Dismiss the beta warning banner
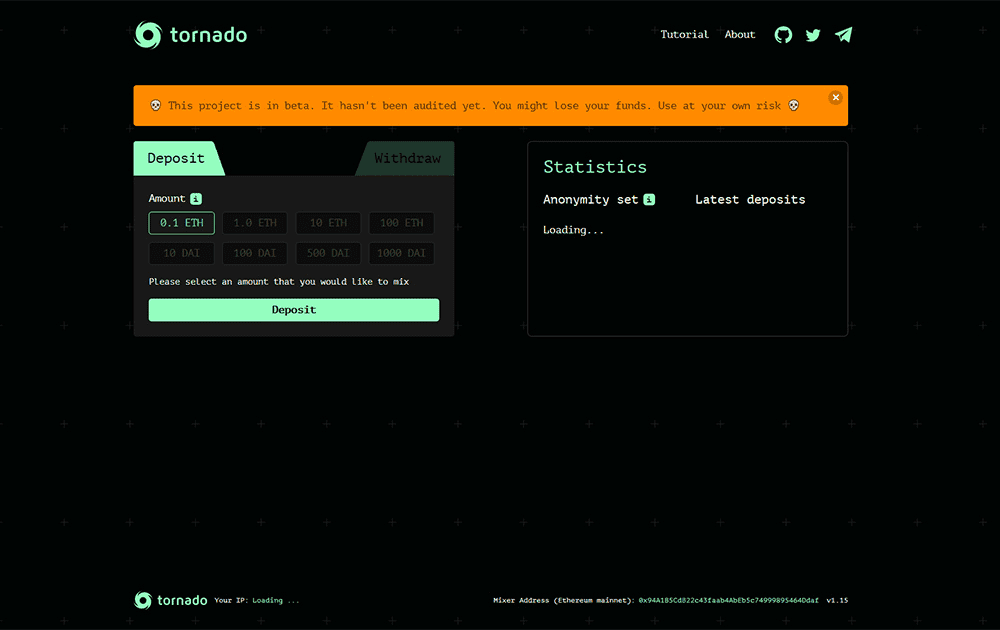Screen dimensions: 1000x630 (x=836, y=97)
